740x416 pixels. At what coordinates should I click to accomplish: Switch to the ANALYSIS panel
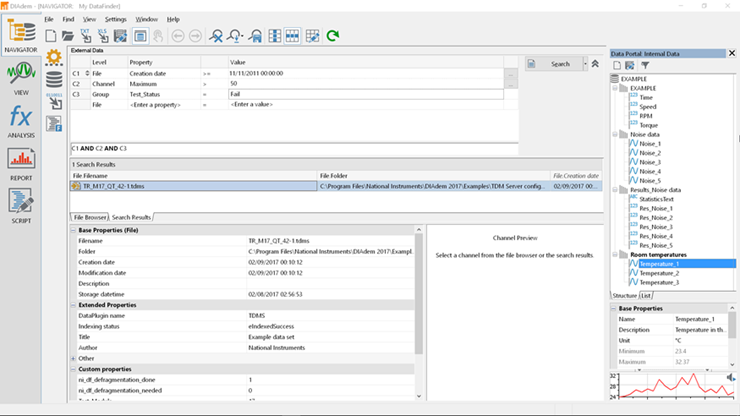pos(21,122)
